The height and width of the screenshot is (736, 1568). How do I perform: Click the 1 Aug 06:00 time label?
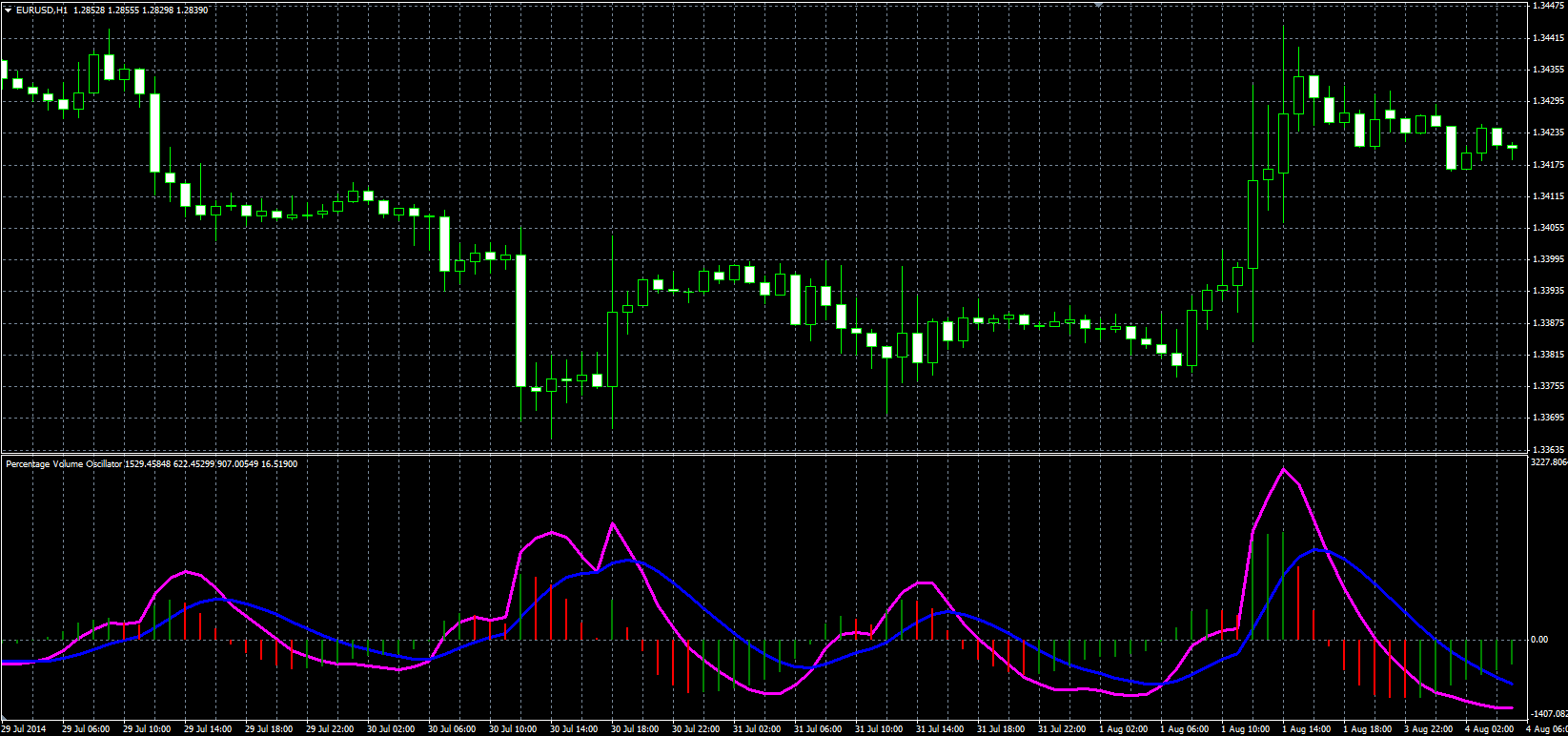1184,729
